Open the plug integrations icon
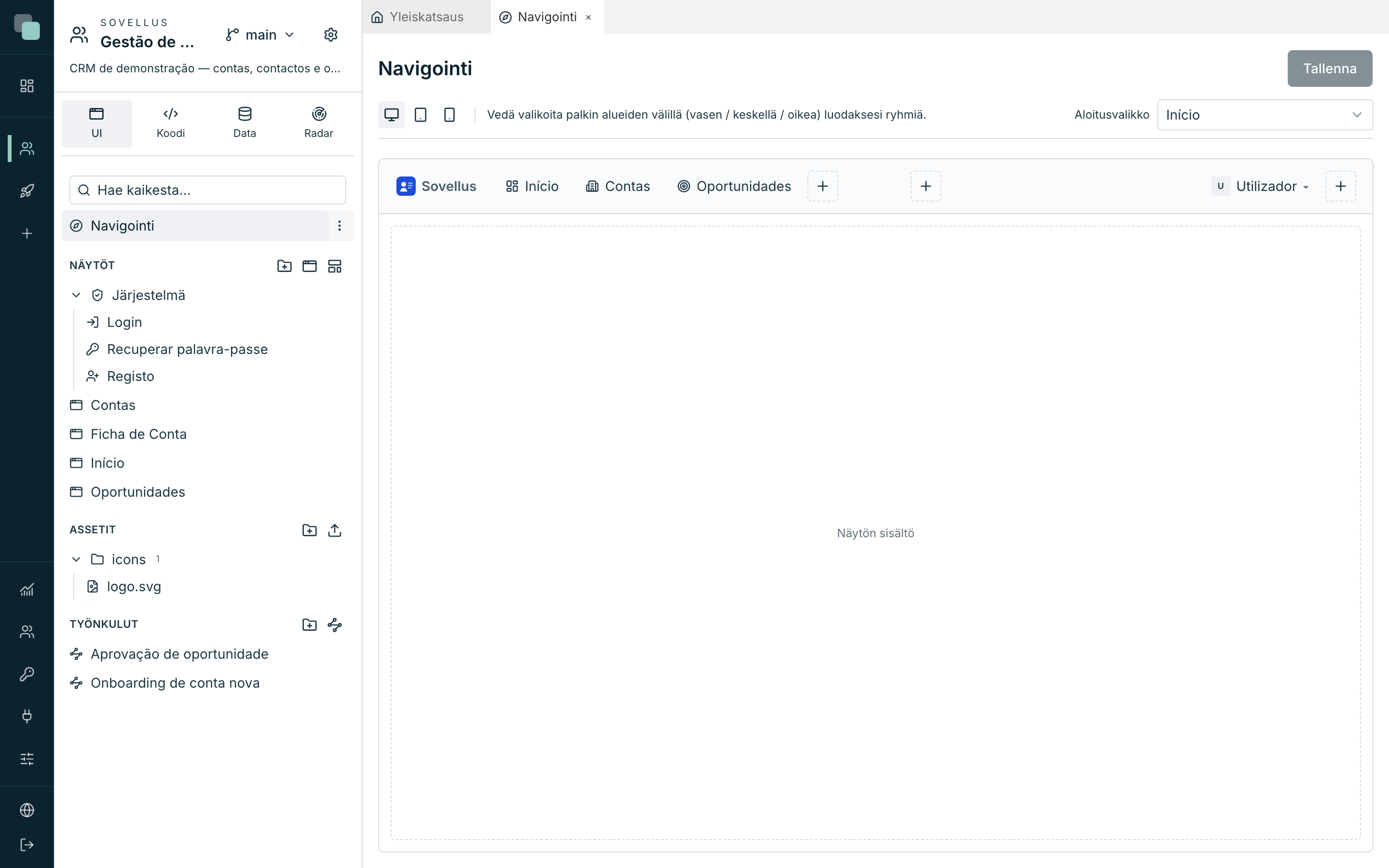Screen dimensions: 1389x868 coord(27,717)
